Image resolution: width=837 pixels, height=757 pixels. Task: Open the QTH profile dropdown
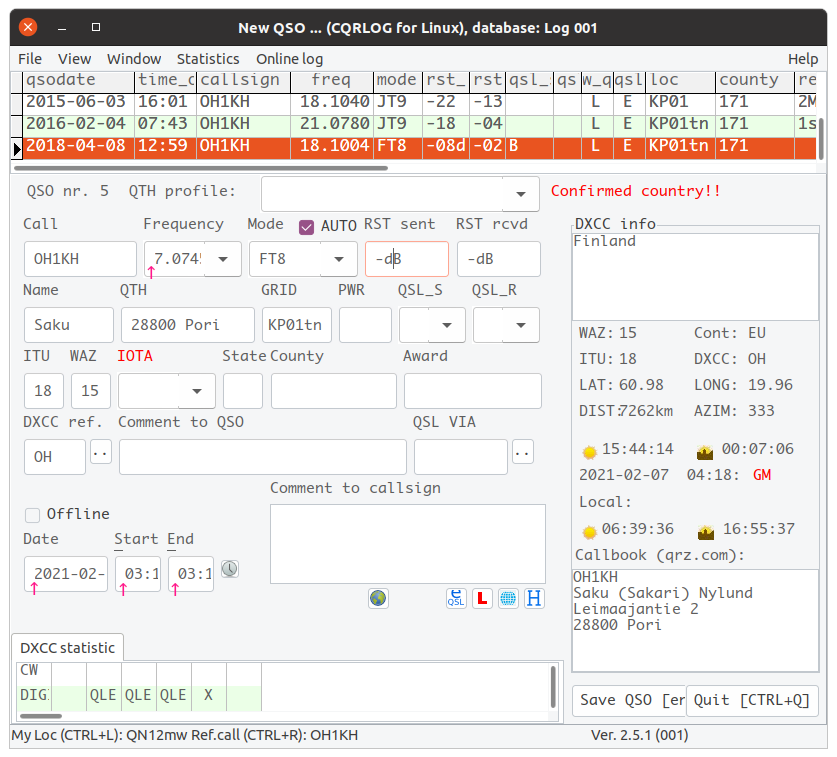pyautogui.click(x=520, y=194)
